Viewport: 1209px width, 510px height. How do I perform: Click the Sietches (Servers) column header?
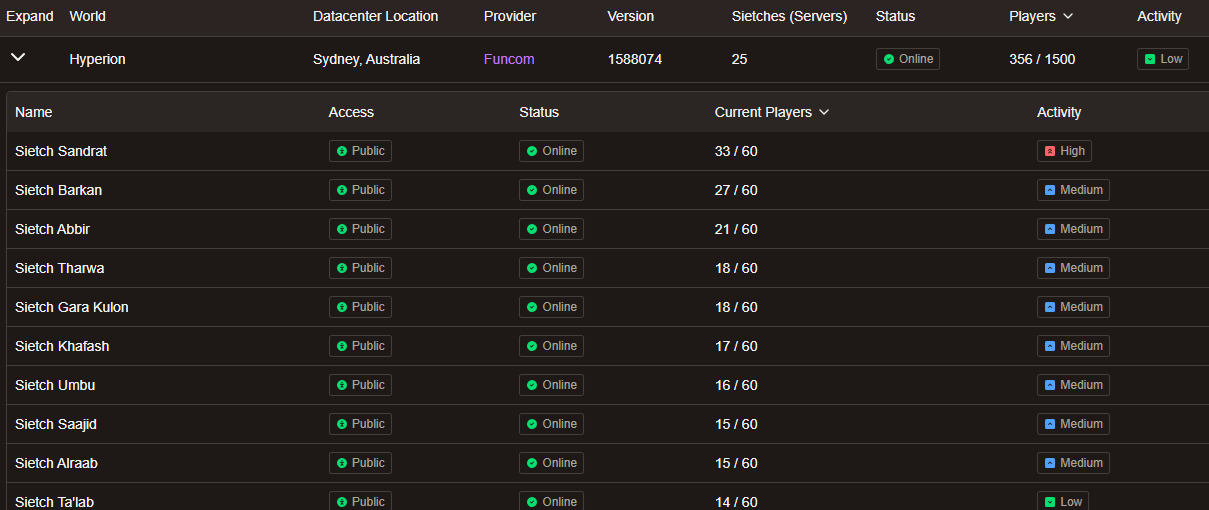pyautogui.click(x=790, y=16)
